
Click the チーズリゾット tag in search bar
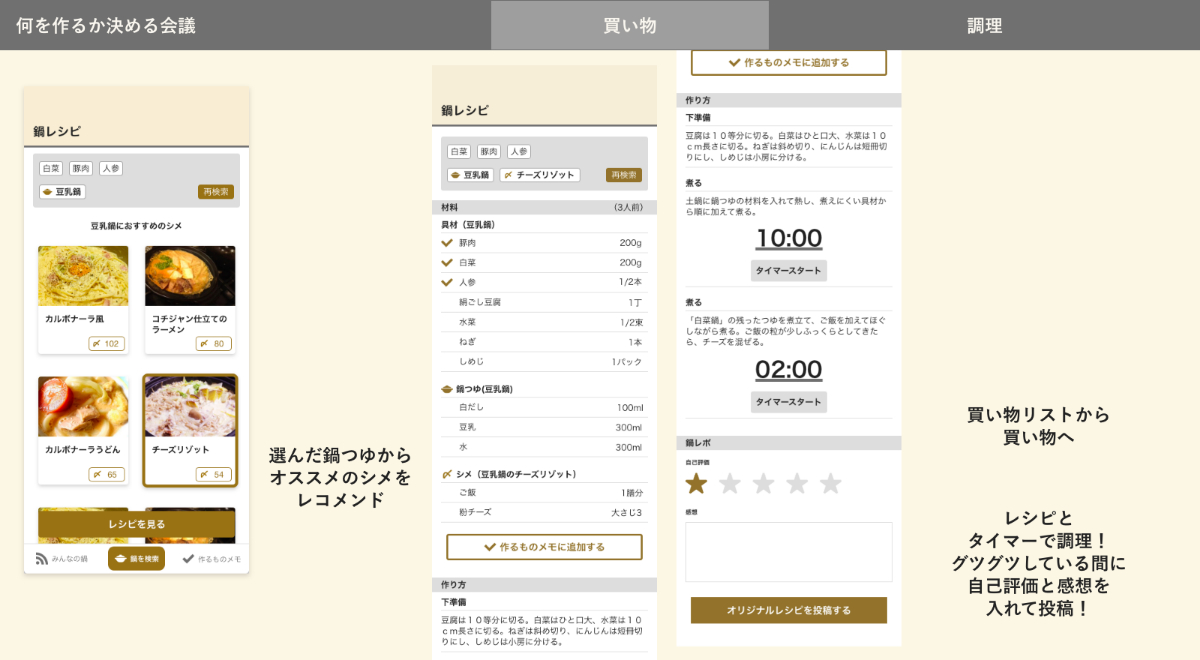539,175
